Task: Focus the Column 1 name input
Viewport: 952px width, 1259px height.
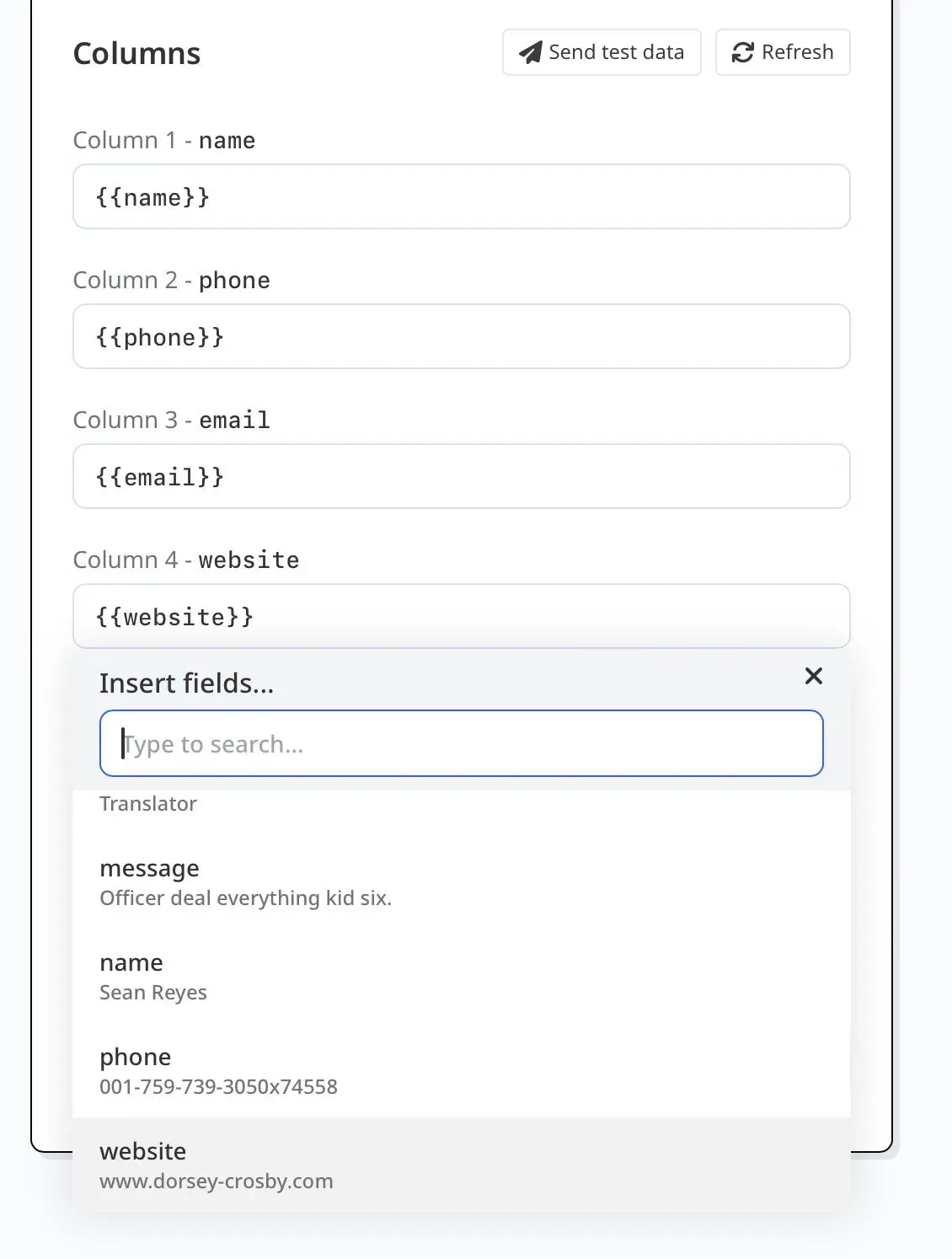Action: (x=461, y=197)
